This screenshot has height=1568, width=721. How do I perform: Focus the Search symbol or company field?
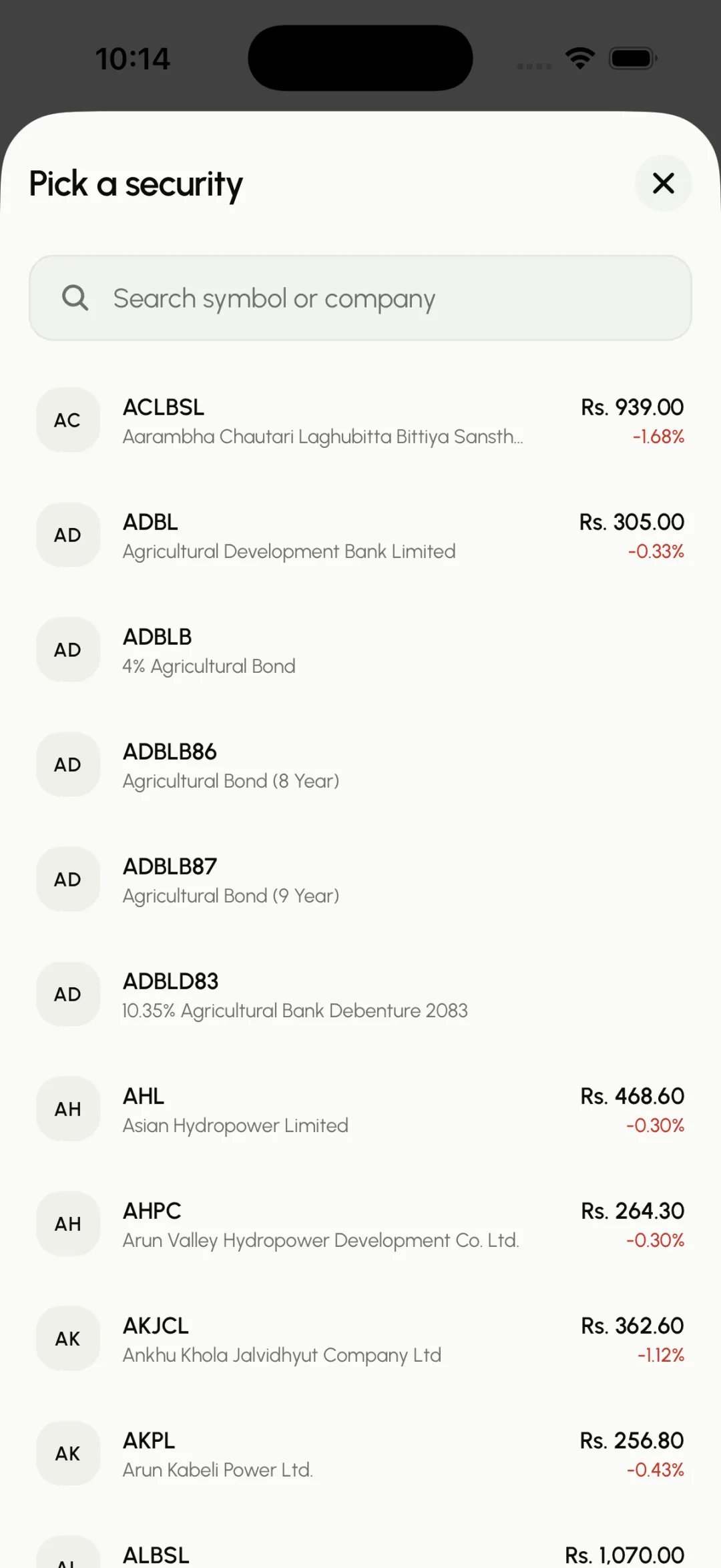click(x=360, y=298)
